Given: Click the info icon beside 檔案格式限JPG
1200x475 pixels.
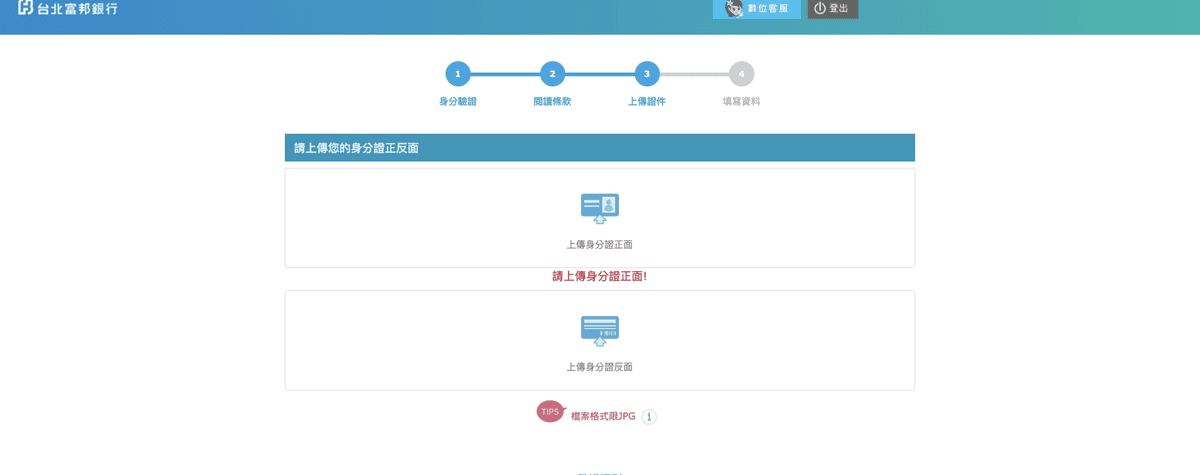Looking at the screenshot, I should [649, 417].
